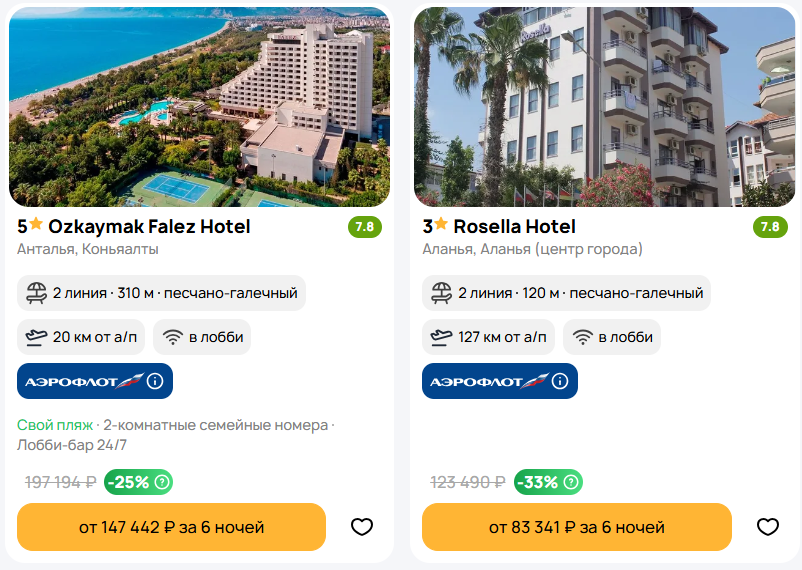View Rosella Hotel building photo
This screenshot has height=570, width=802.
pos(605,106)
